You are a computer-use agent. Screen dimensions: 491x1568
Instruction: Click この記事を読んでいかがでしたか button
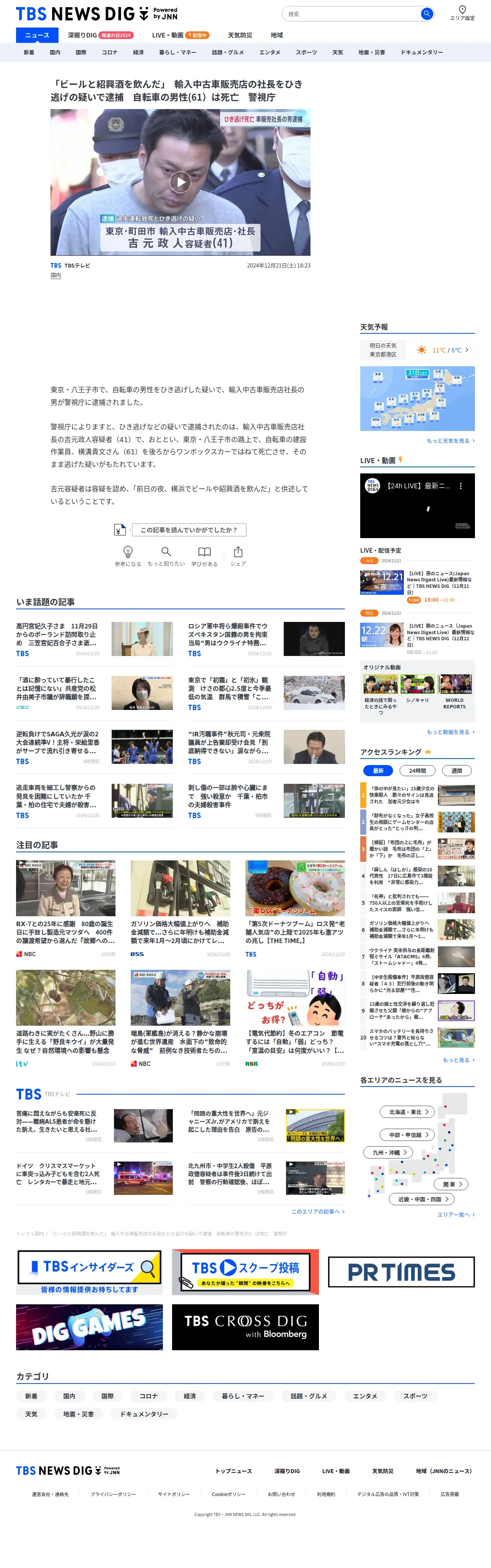pyautogui.click(x=189, y=530)
